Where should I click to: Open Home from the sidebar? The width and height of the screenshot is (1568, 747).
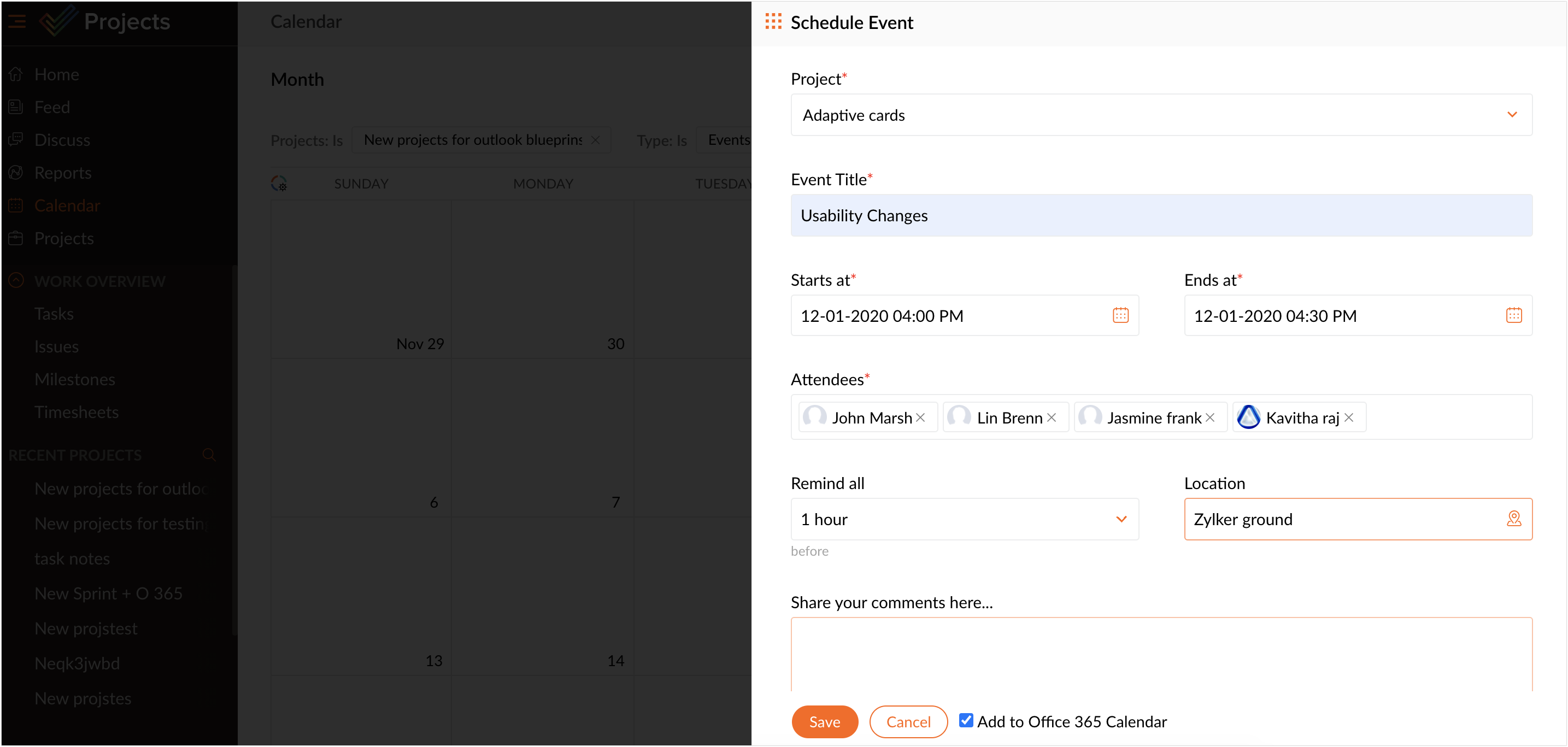[56, 74]
